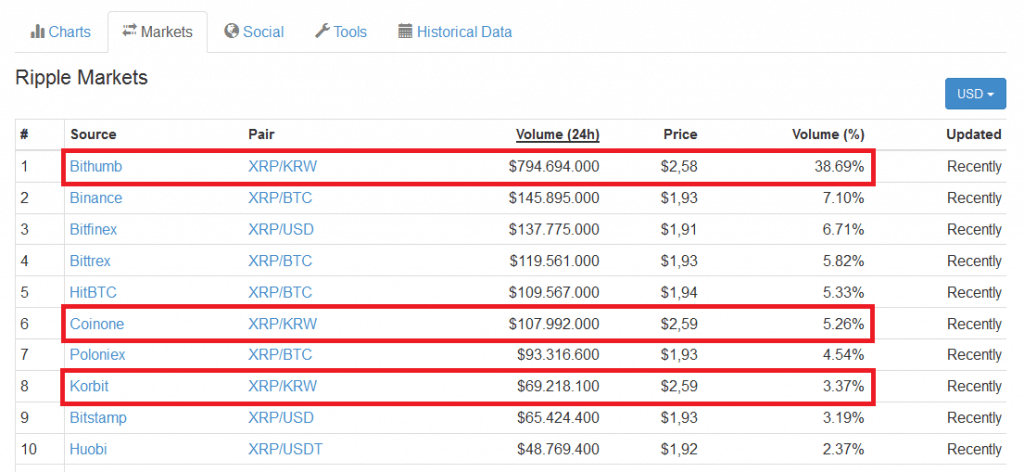Click the XRP/KRW pair for Korbit

click(282, 386)
